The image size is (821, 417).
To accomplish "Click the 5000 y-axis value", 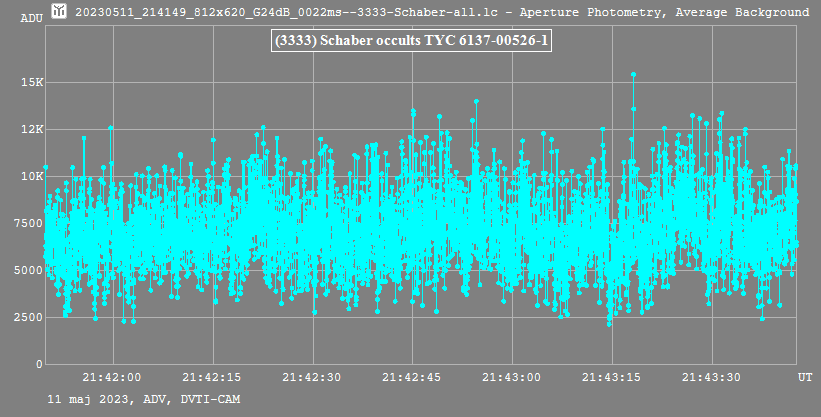I will 29,270.
